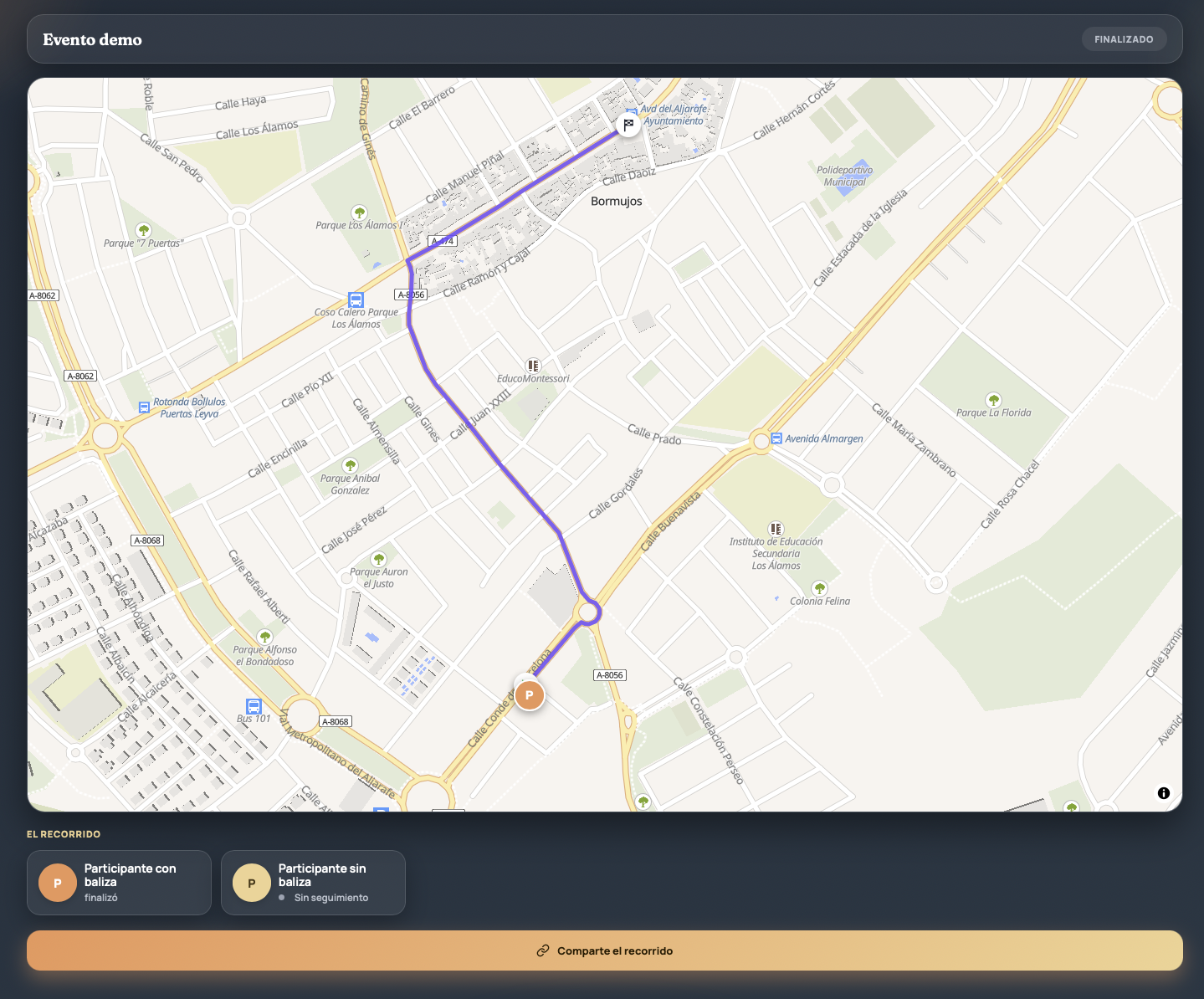Click the Parque Anibal Gonzalez tree icon

click(350, 465)
